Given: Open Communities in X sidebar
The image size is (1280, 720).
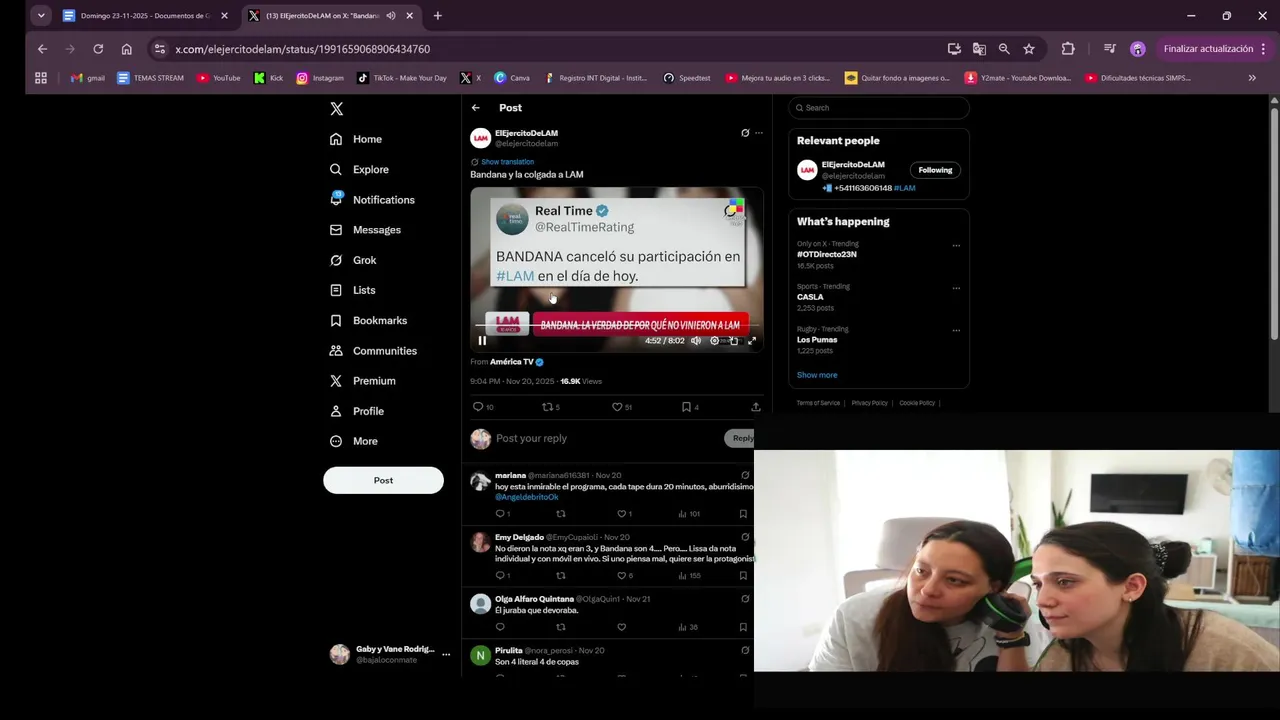Looking at the screenshot, I should pyautogui.click(x=373, y=351).
